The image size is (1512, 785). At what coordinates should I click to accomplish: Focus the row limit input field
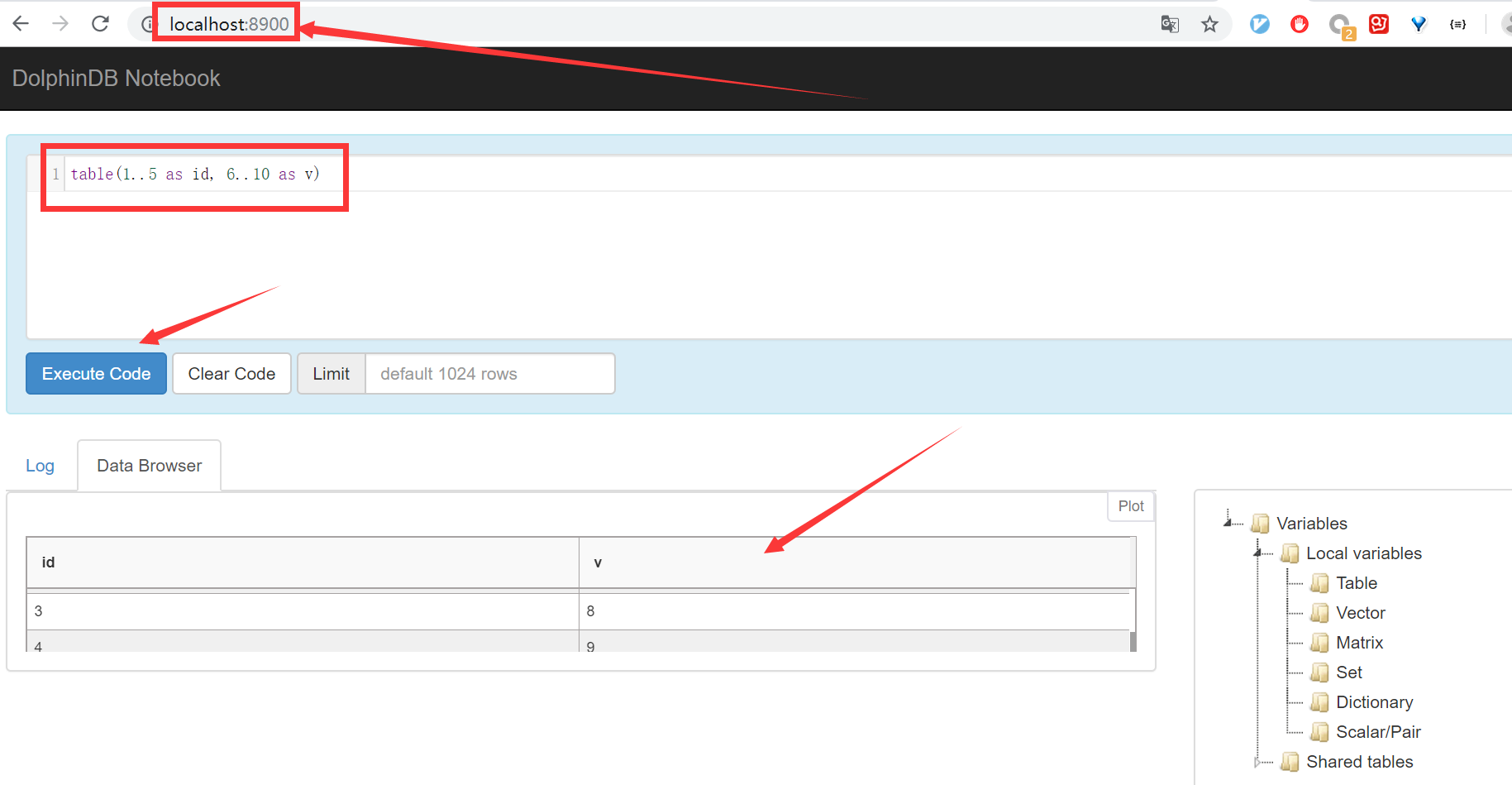coord(490,374)
